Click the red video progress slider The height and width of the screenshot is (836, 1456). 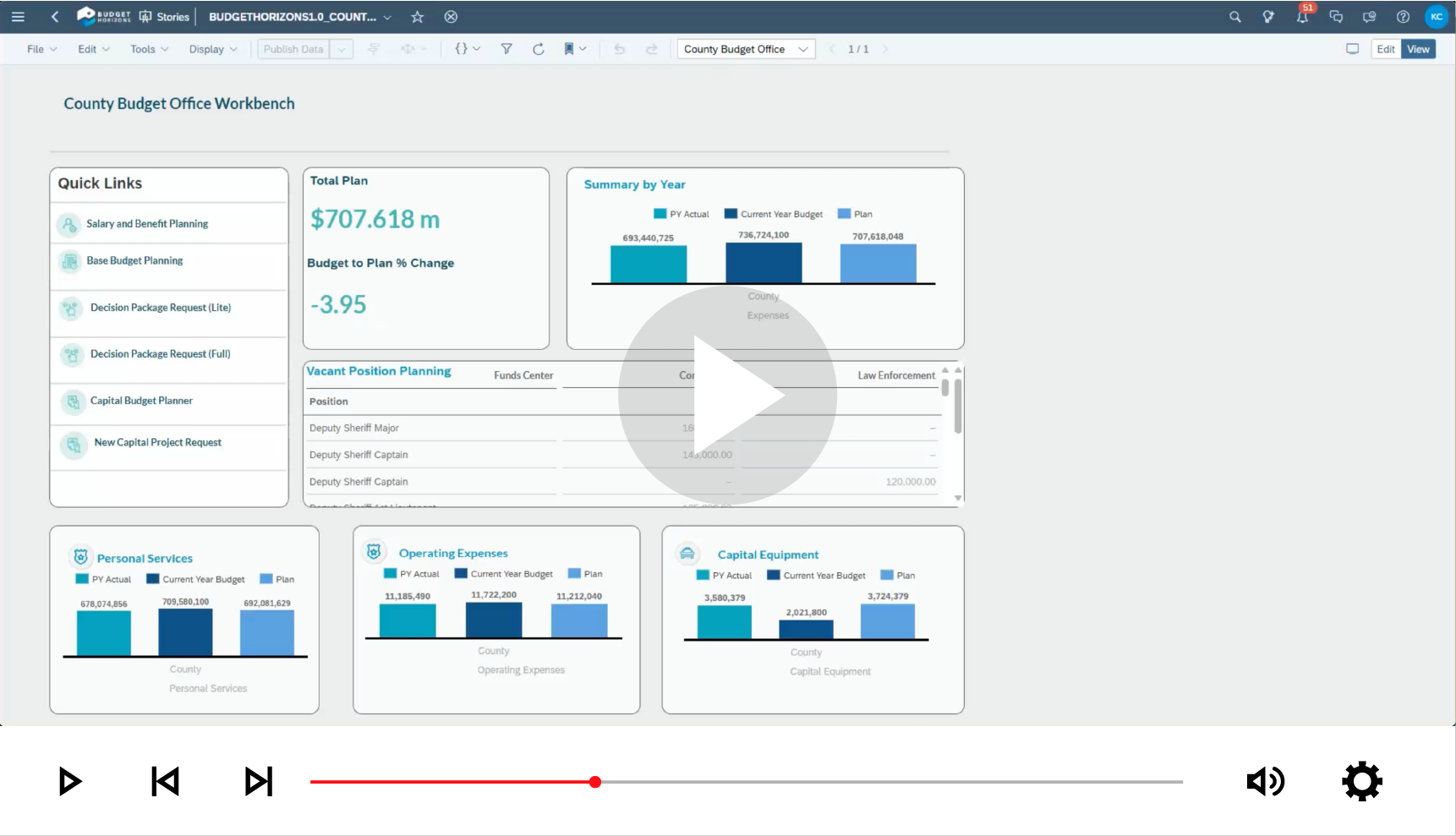(x=595, y=782)
